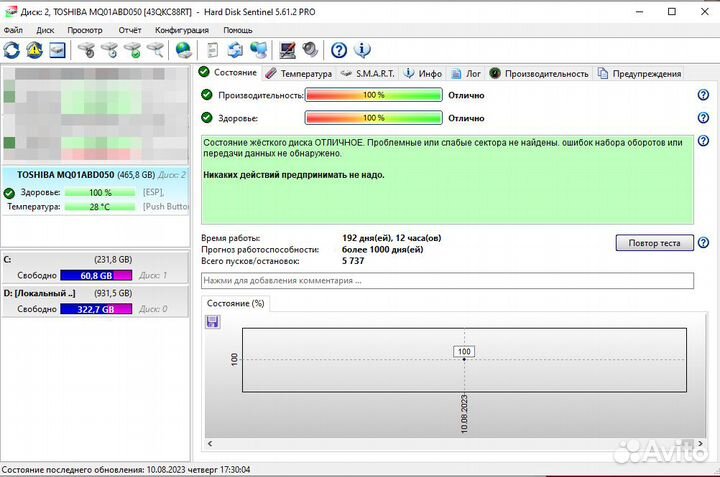Open the S.M.A.R.T. tab
Image resolution: width=720 pixels, height=477 pixels.
coord(368,73)
